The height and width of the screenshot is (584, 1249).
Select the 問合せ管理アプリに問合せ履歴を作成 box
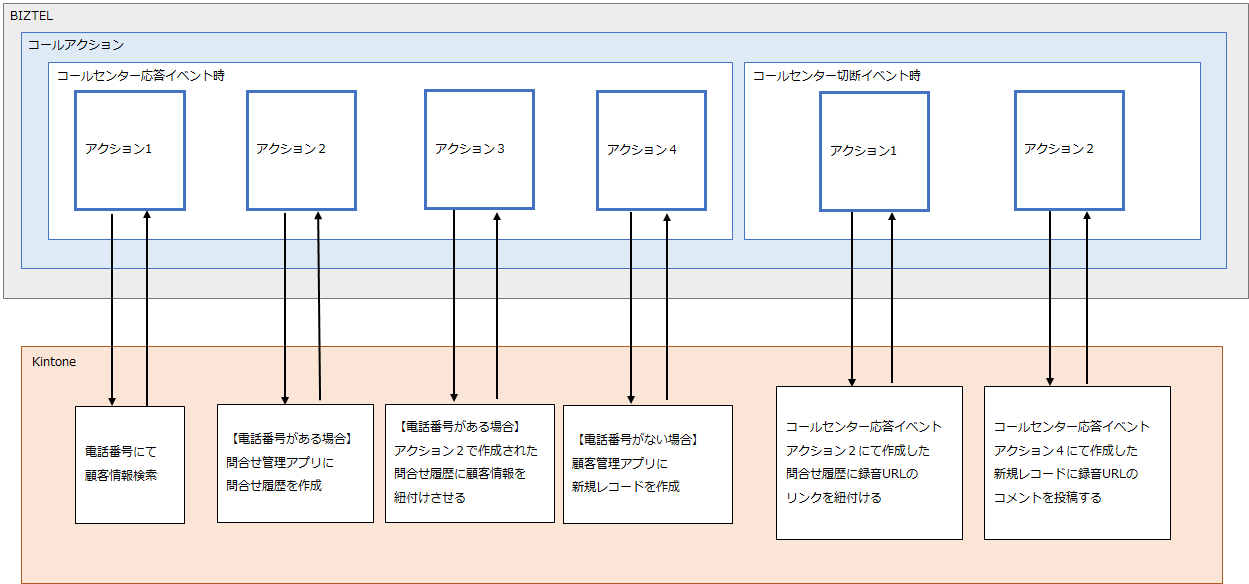pyautogui.click(x=295, y=463)
